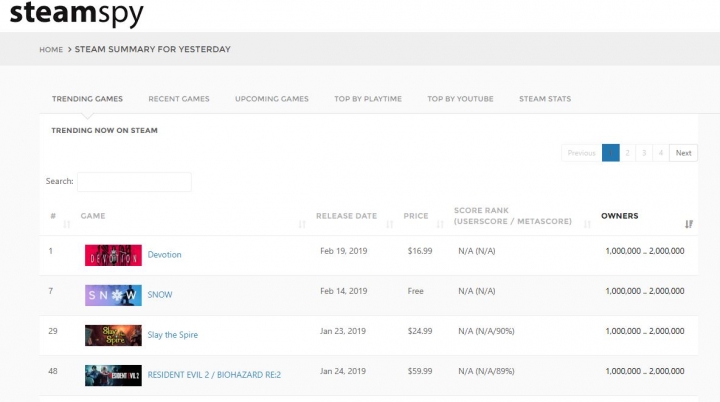
Task: Click the N/A (N/A/89%) score cell
Action: tap(486, 371)
